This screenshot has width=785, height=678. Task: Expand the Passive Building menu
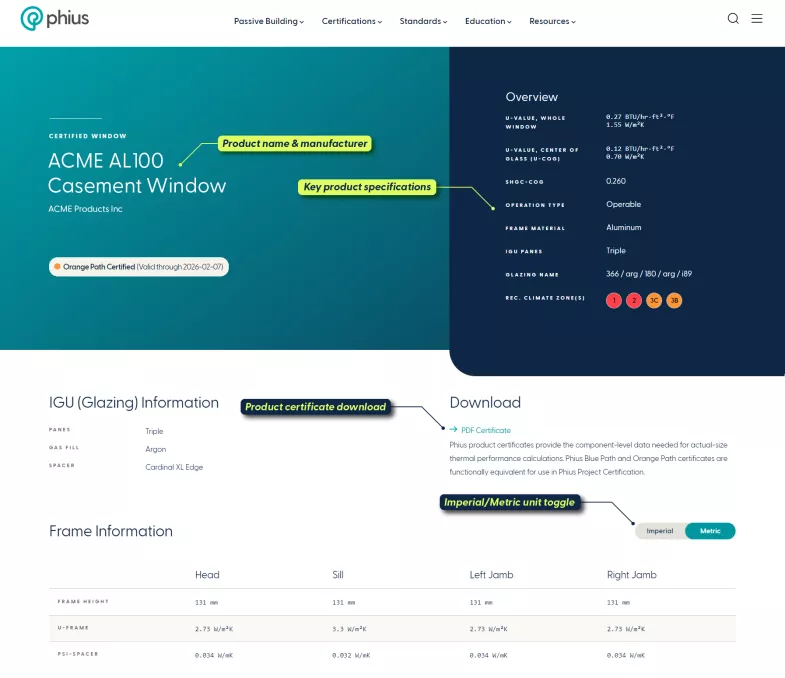pos(268,21)
